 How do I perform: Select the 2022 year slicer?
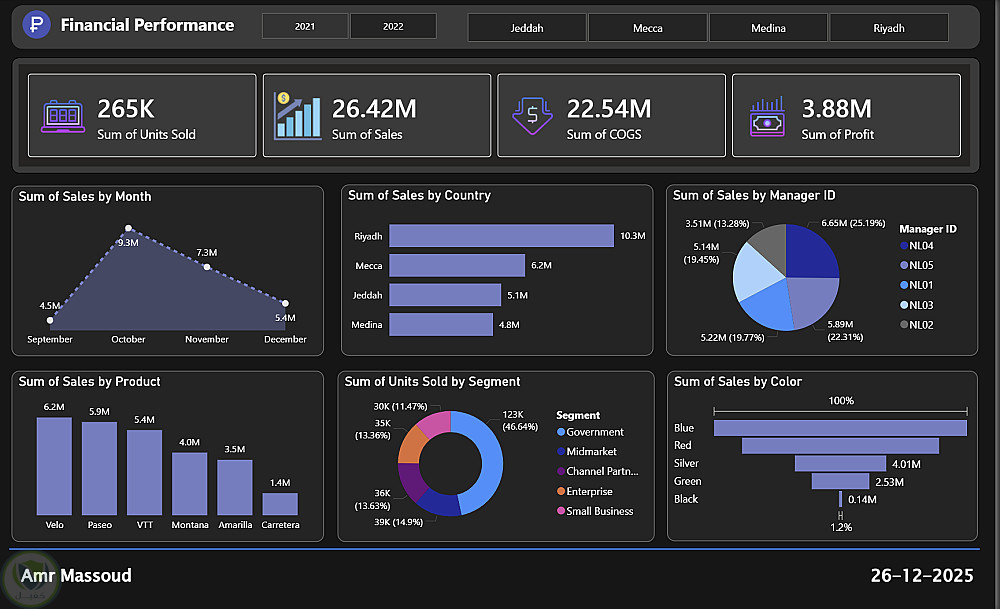click(x=393, y=26)
